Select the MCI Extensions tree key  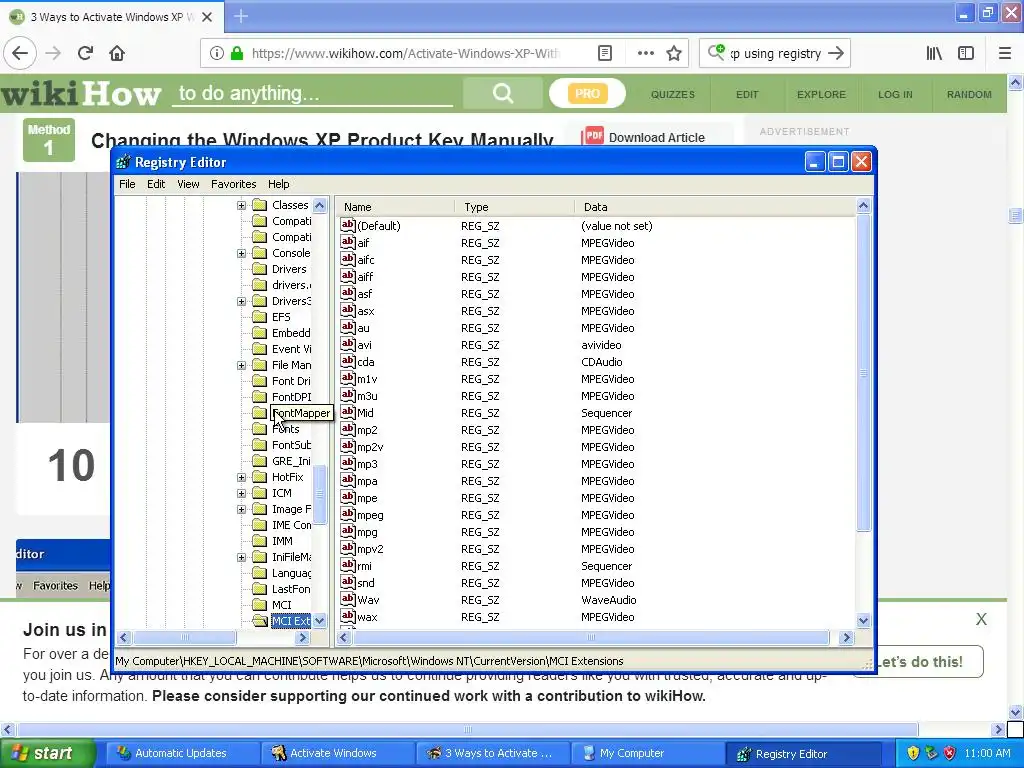point(291,620)
